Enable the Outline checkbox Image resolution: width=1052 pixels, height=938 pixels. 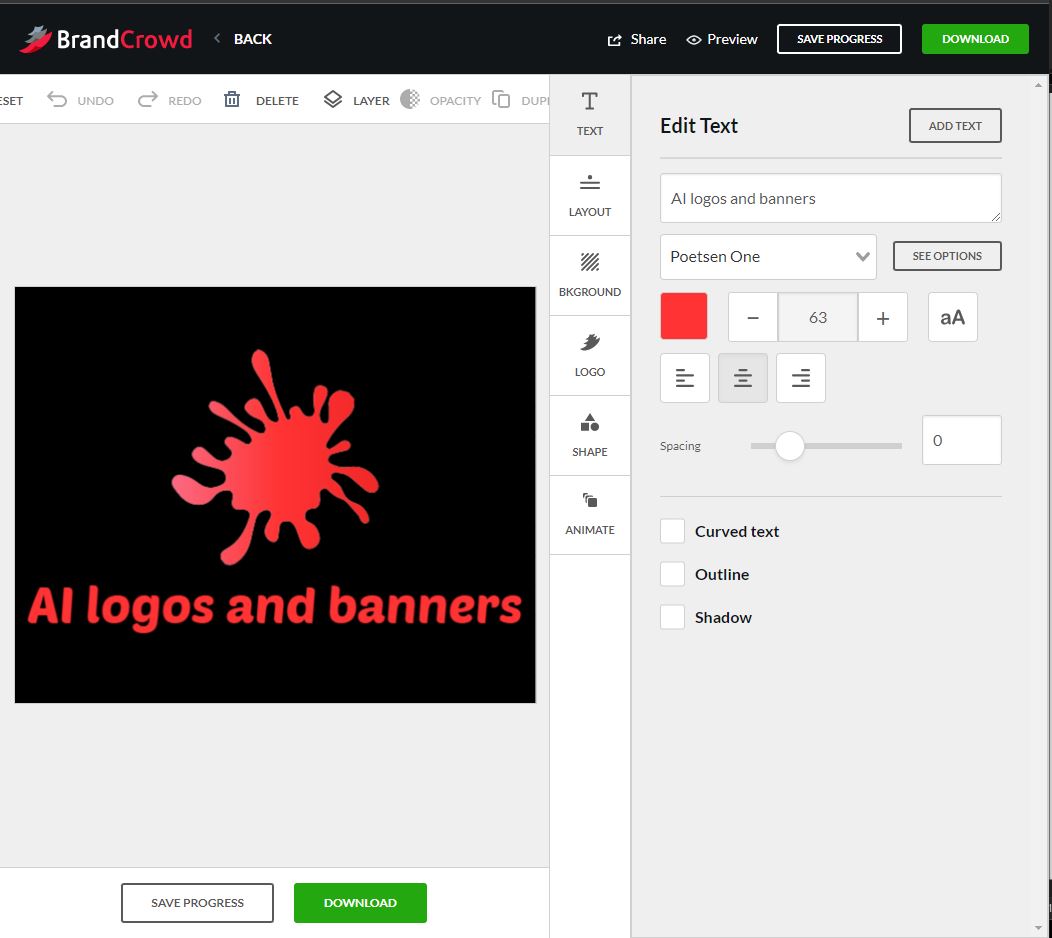pos(672,574)
